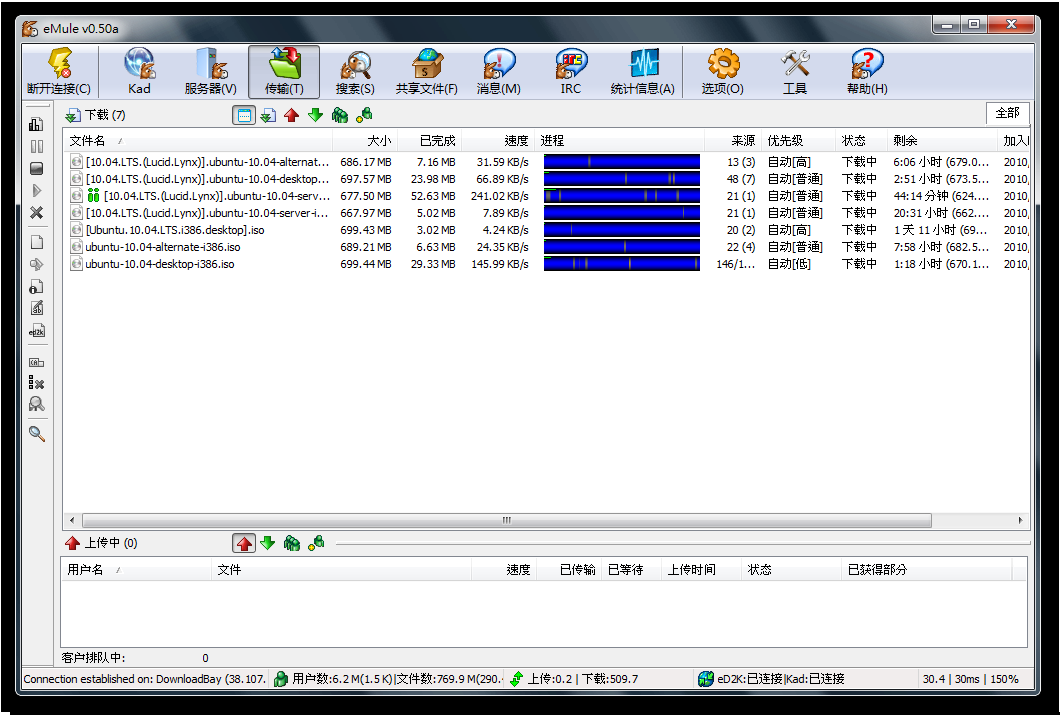
Task: Click the right arrow of horizontal scrollbar
Action: pos(1020,520)
